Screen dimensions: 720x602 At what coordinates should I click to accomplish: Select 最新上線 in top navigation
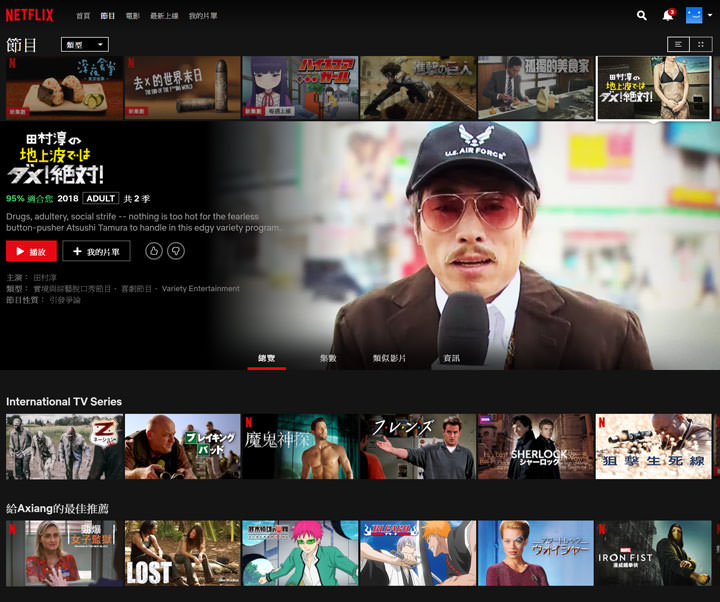click(x=164, y=16)
